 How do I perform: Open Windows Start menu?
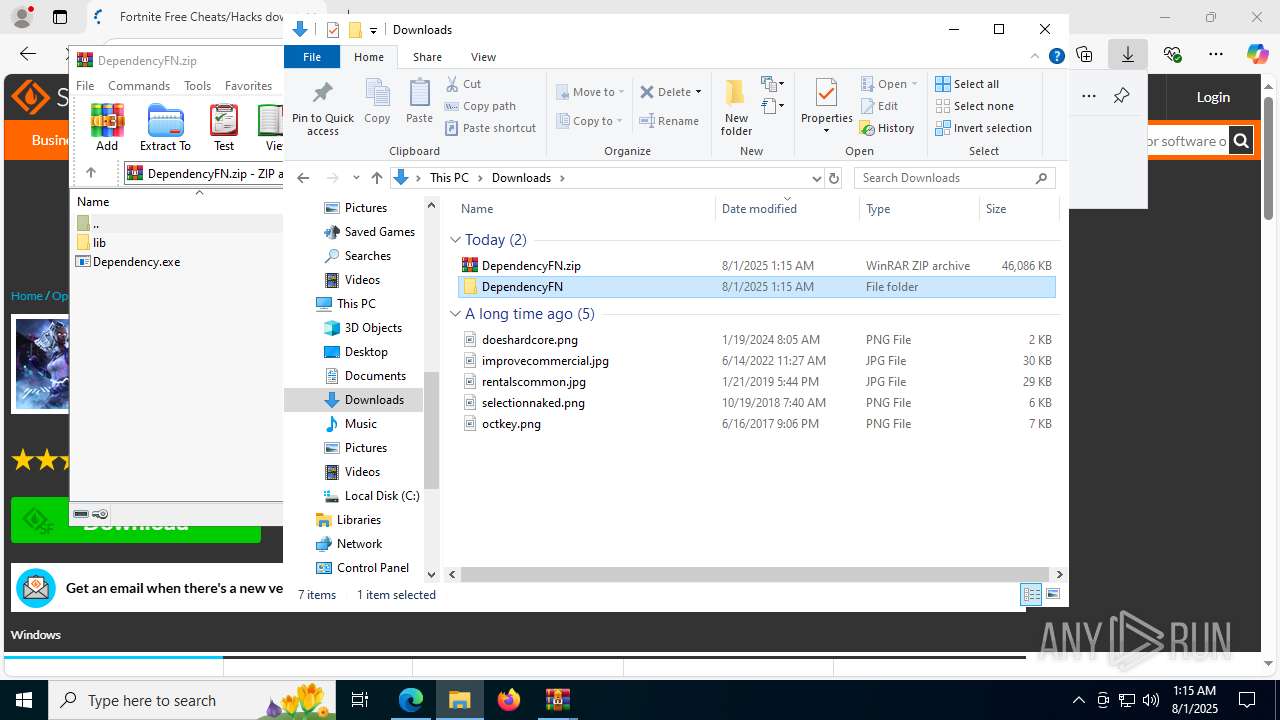click(23, 700)
